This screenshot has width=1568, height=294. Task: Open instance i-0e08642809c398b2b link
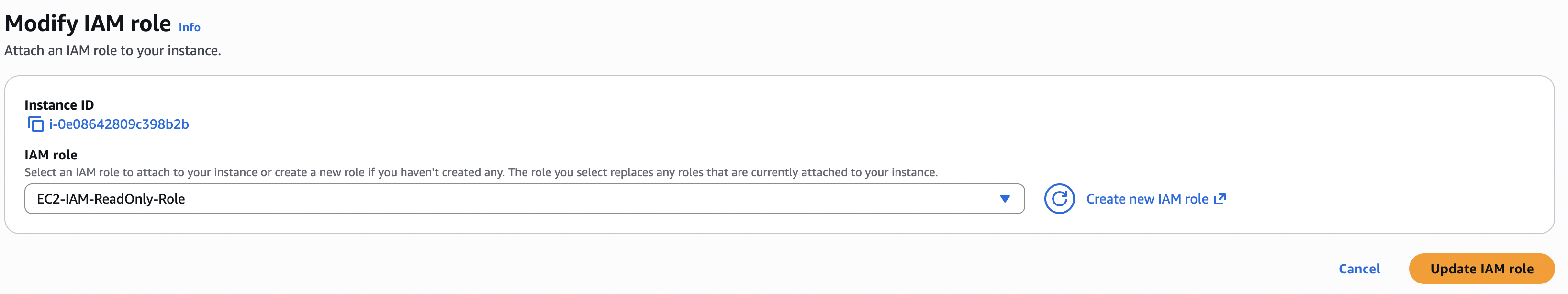point(119,124)
